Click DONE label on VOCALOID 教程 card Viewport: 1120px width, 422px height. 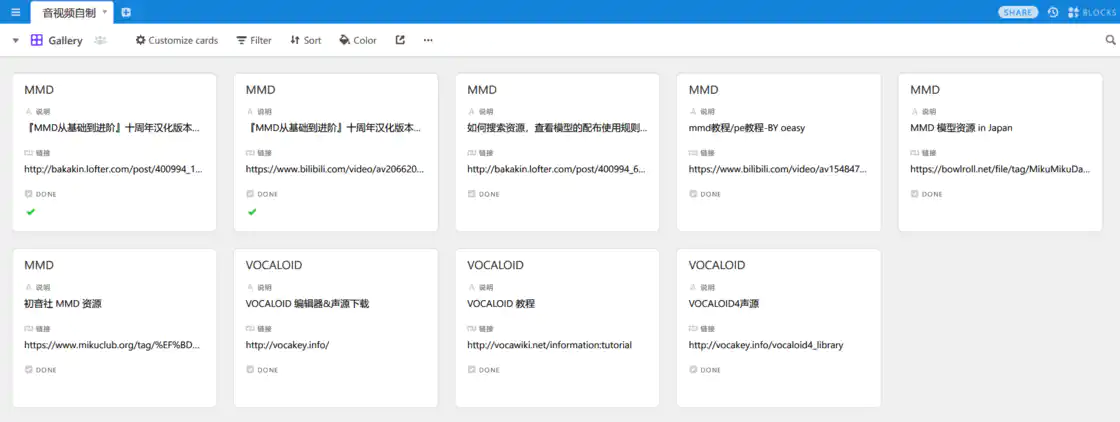[489, 371]
